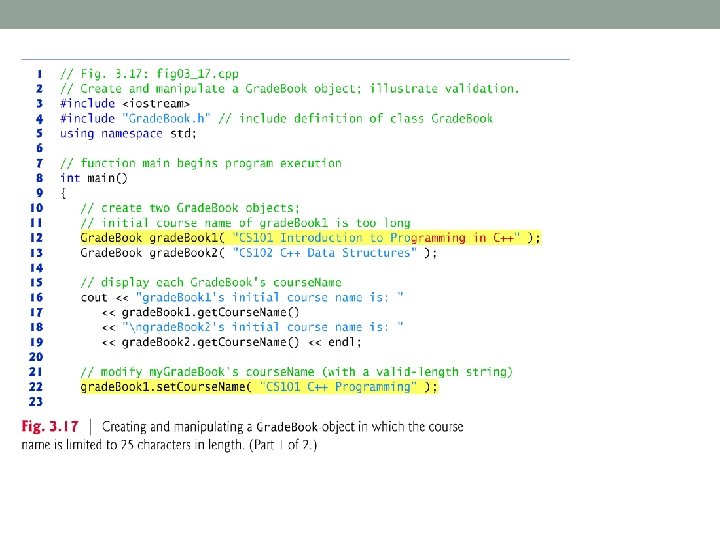Image resolution: width=720 pixels, height=540 pixels.
Task: Click the comment "// Fig. 3.17: fig03_17.cpp"
Action: (149, 73)
